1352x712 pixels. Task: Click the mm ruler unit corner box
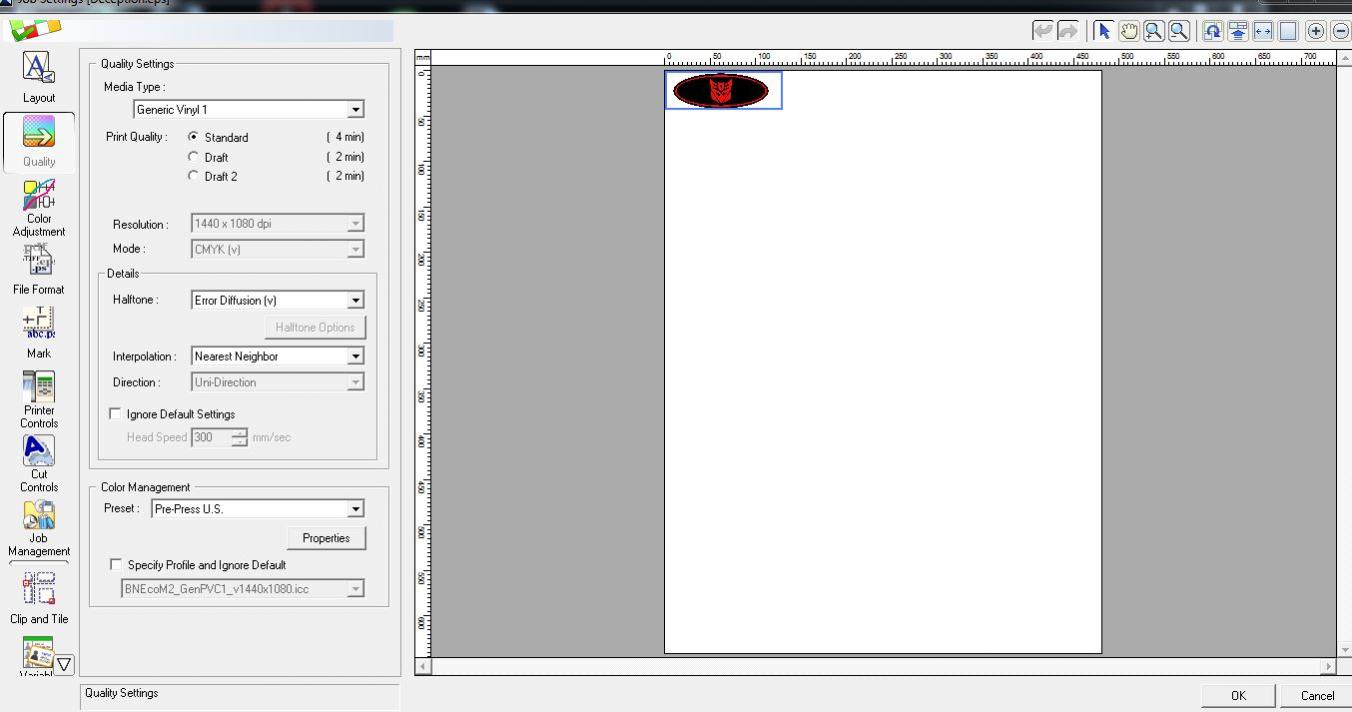pyautogui.click(x=422, y=58)
